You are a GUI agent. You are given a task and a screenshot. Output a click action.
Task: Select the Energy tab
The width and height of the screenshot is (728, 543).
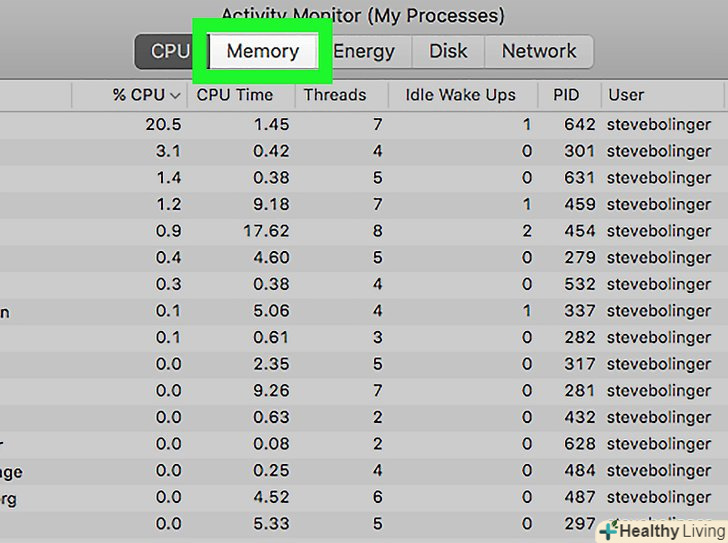363,51
